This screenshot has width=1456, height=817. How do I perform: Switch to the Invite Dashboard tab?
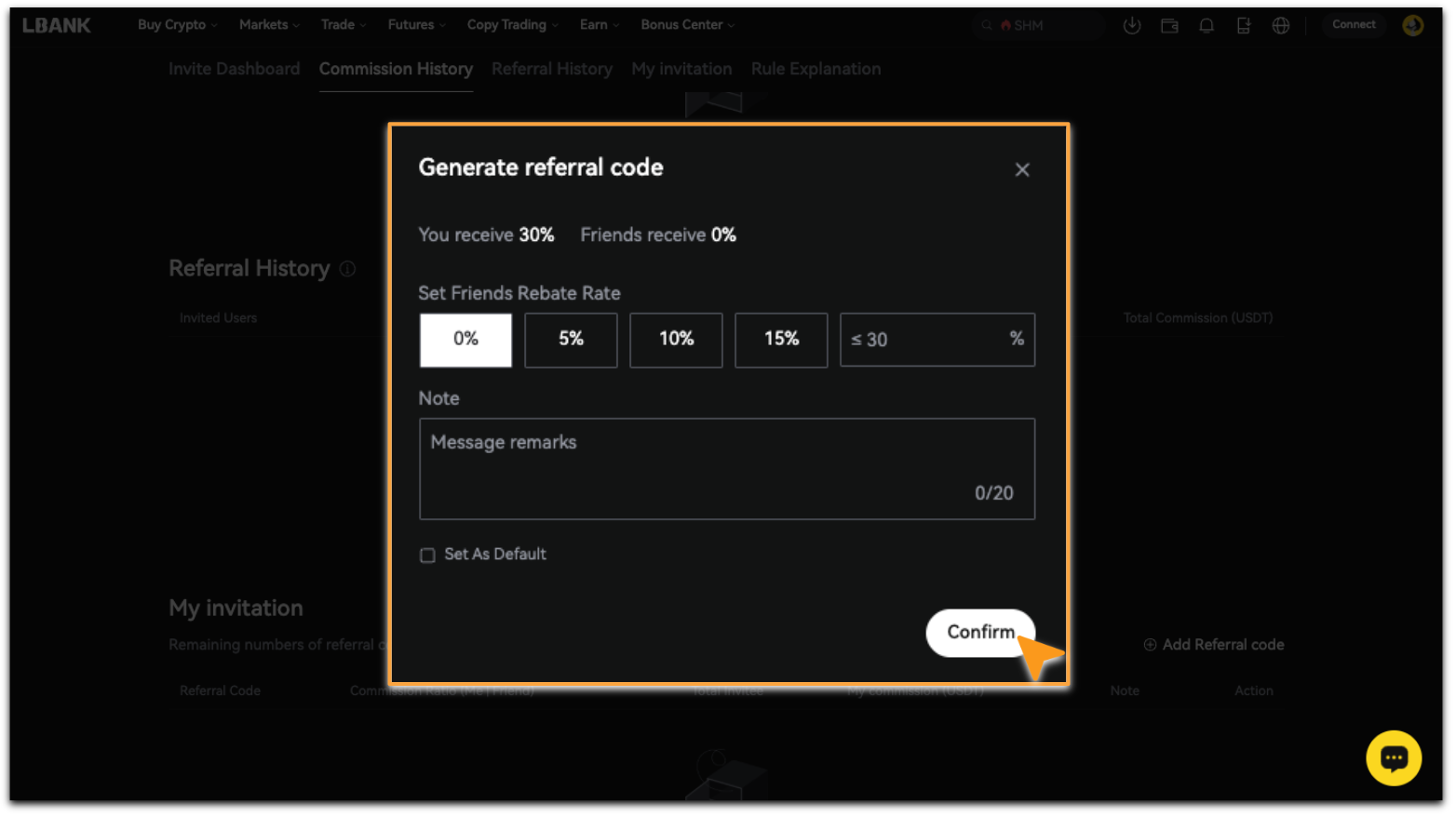tap(235, 69)
